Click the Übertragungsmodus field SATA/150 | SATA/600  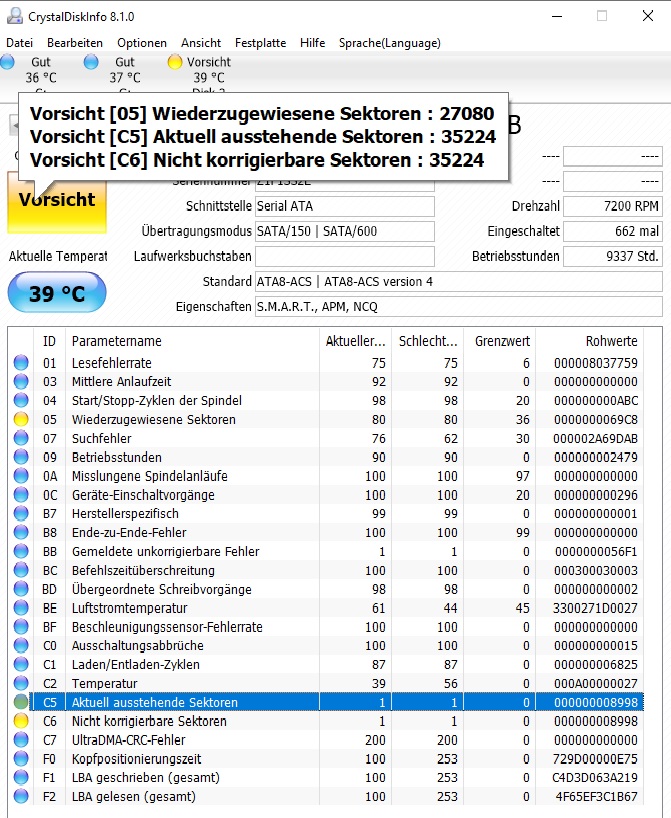coord(345,231)
